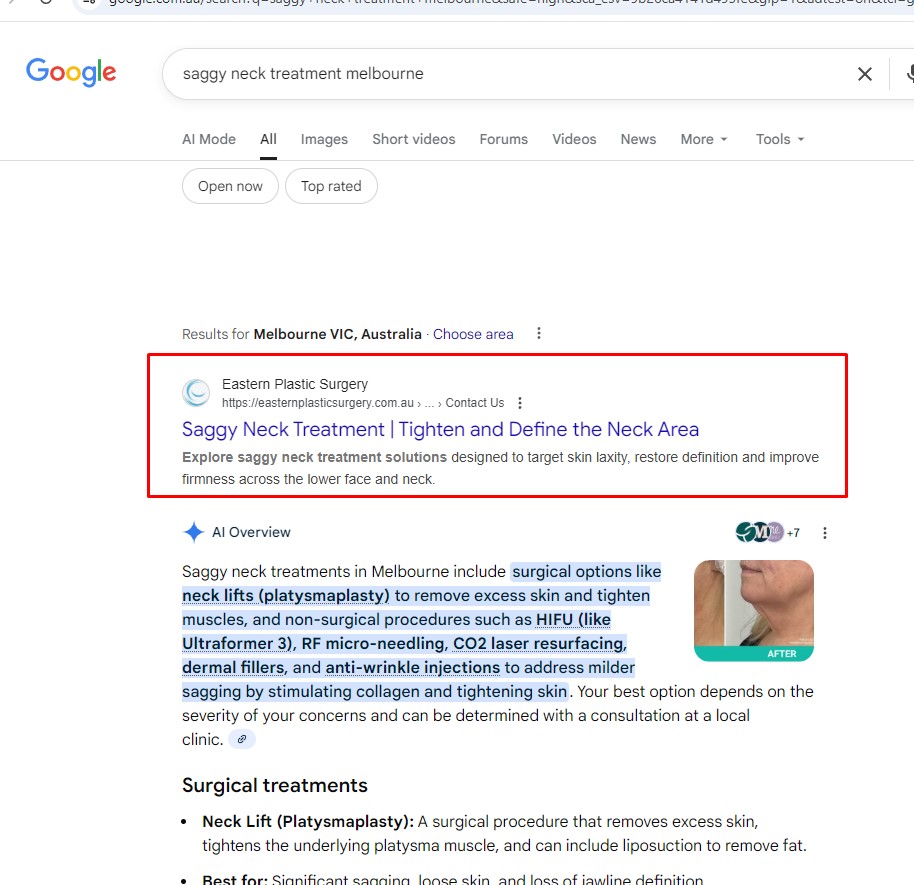This screenshot has height=885, width=914.
Task: Clear the search box with X icon
Action: 864,74
